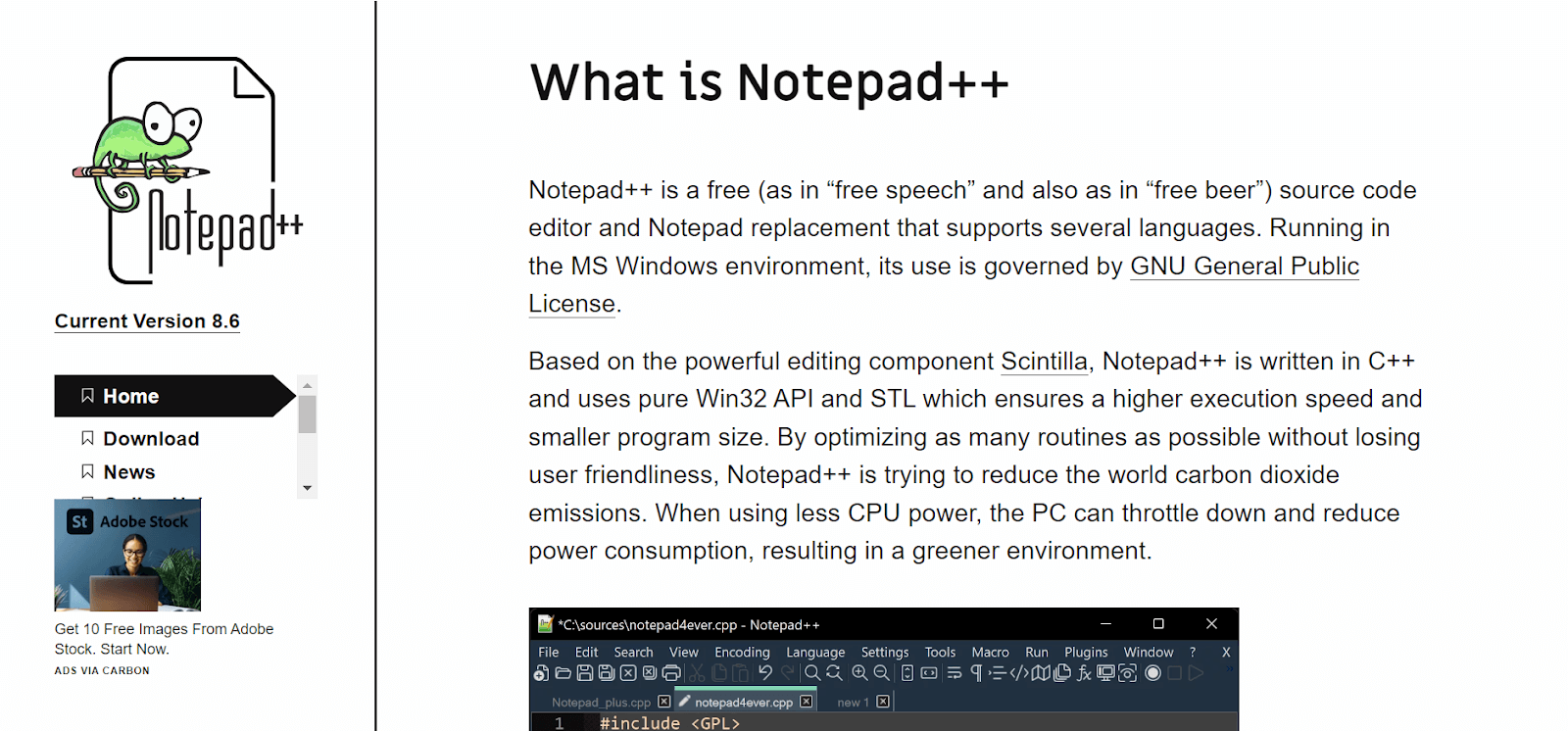Close the notepad4ever.cpp tab with its X
Screen dimensions: 1568x731
[x=806, y=702]
